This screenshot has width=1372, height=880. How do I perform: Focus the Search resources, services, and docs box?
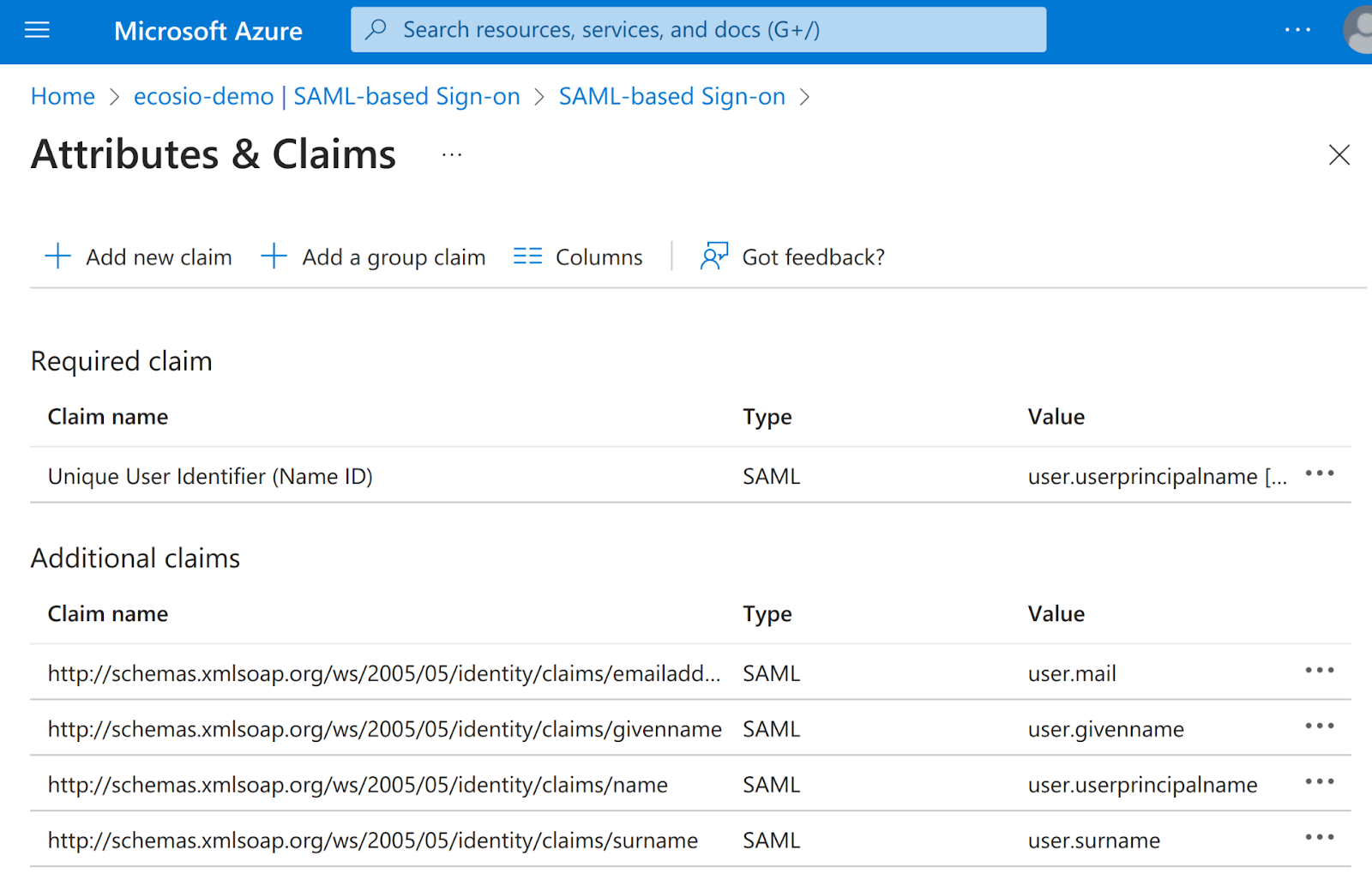coord(698,30)
